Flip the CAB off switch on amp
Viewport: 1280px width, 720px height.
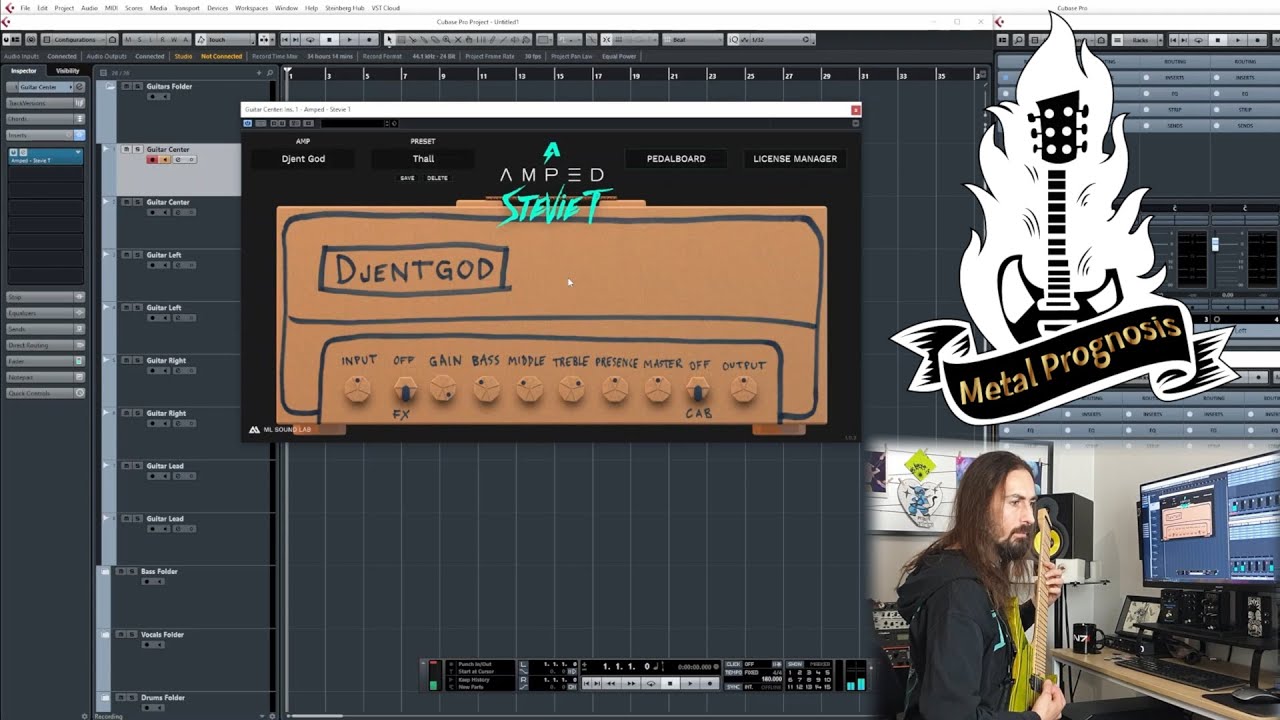[698, 389]
